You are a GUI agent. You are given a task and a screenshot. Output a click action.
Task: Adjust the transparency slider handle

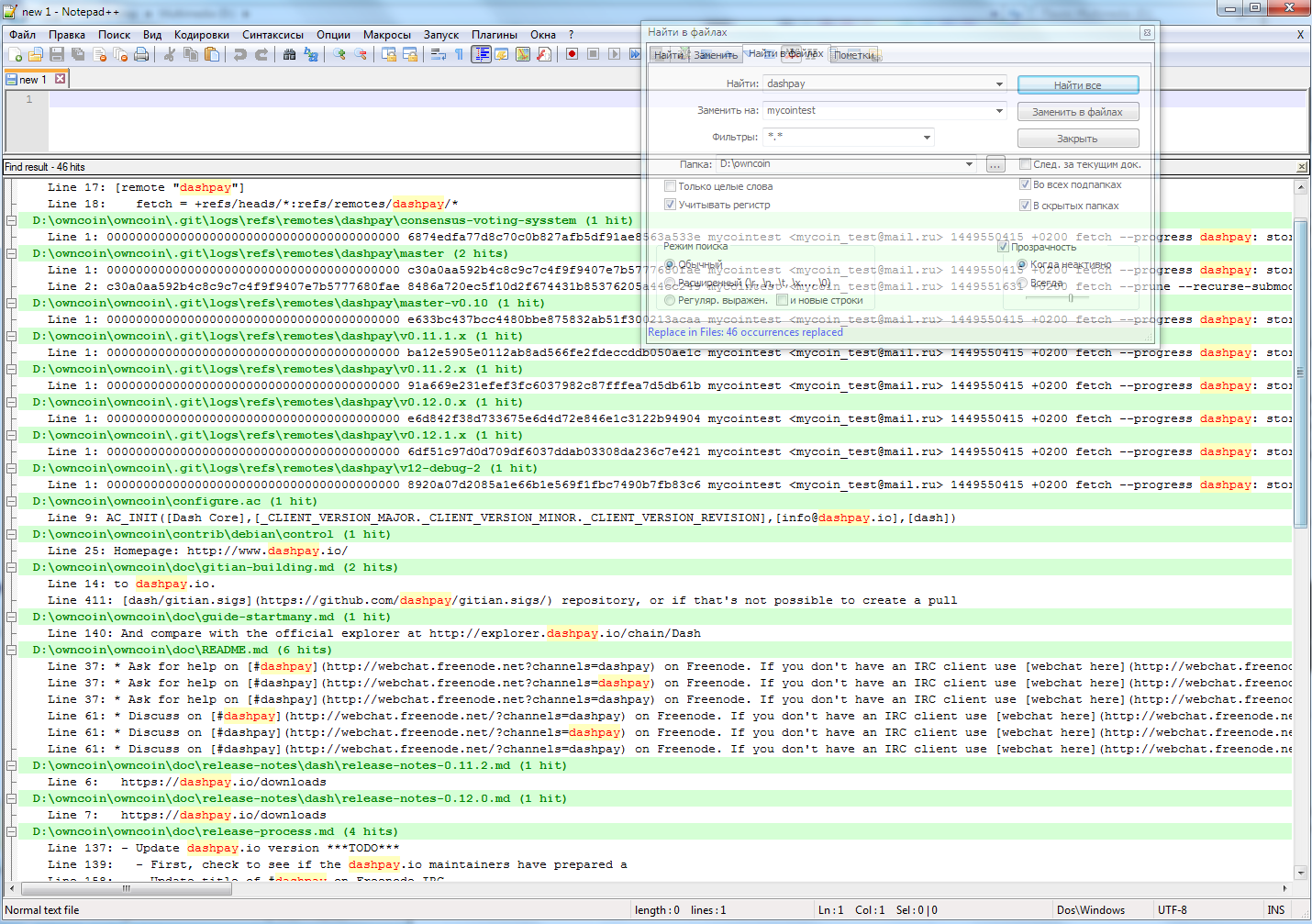pos(1070,298)
